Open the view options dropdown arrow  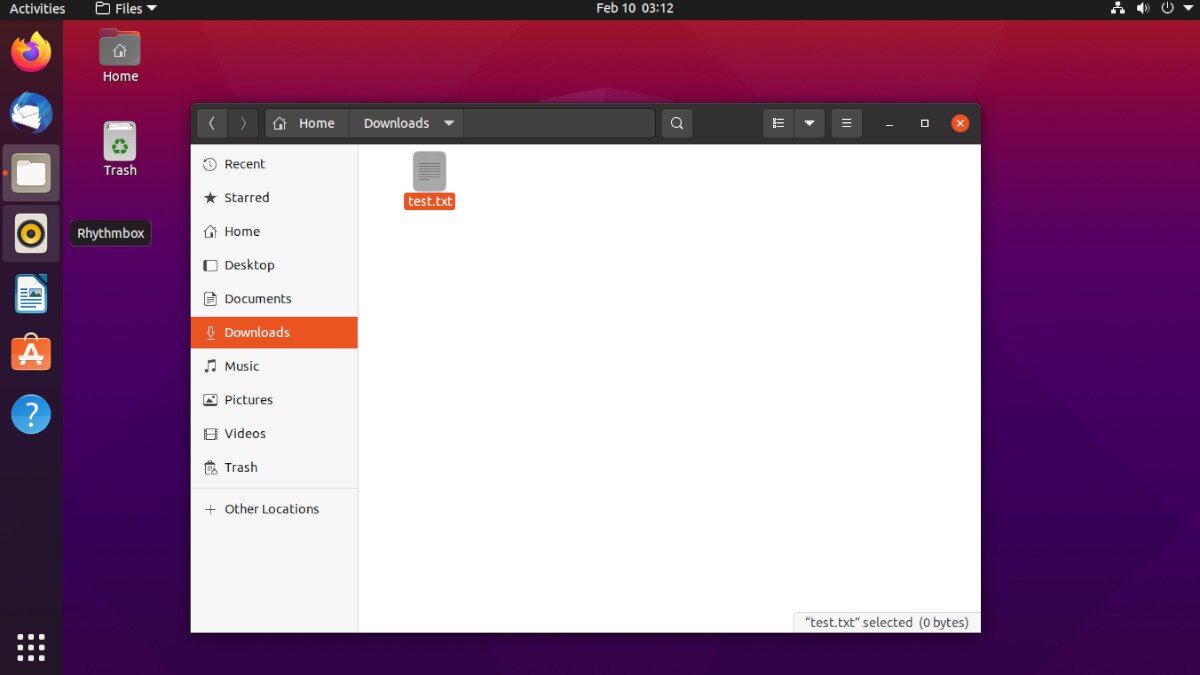click(x=809, y=123)
